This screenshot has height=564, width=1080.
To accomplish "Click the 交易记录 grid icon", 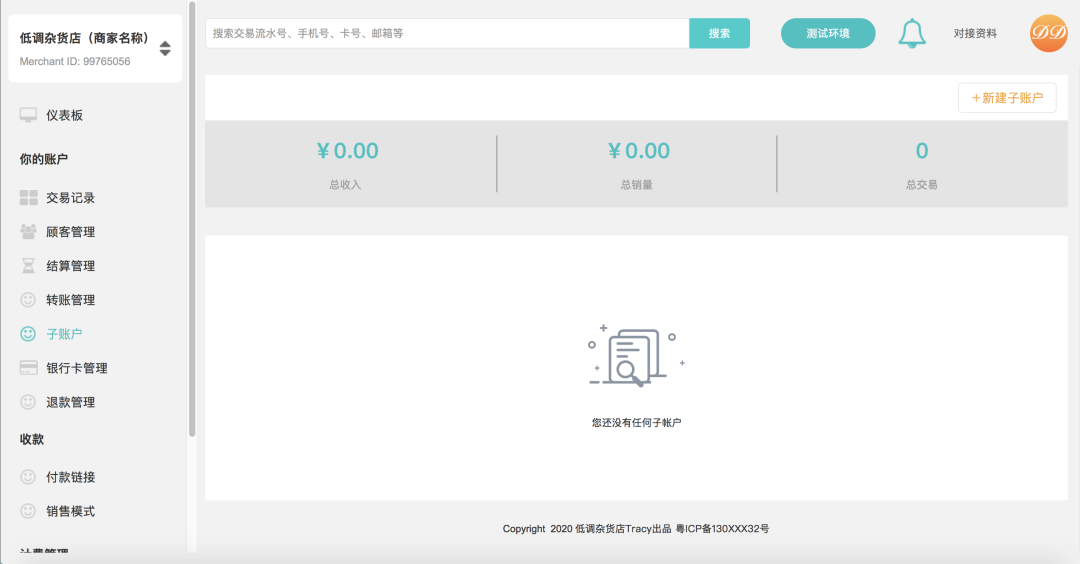I will click(x=28, y=198).
